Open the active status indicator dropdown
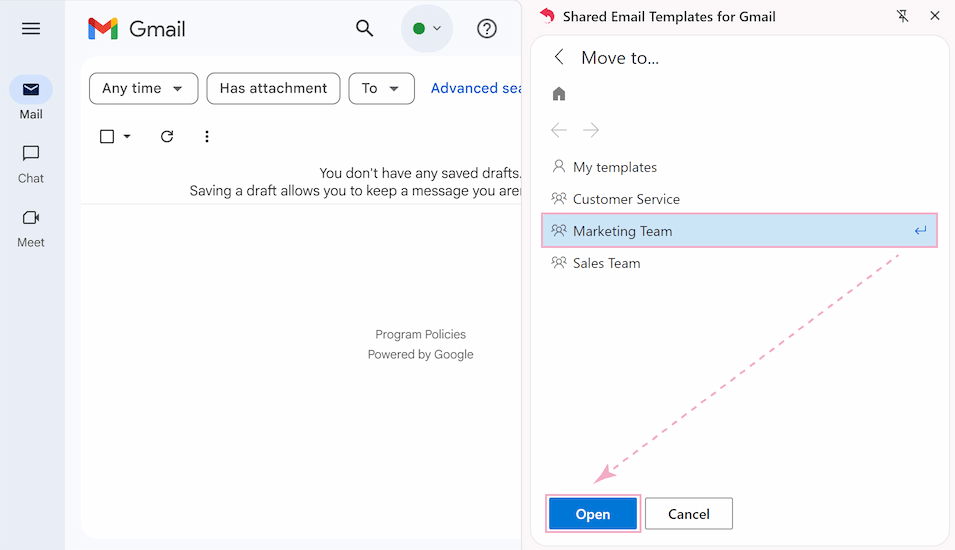Image resolution: width=955 pixels, height=550 pixels. click(x=427, y=29)
